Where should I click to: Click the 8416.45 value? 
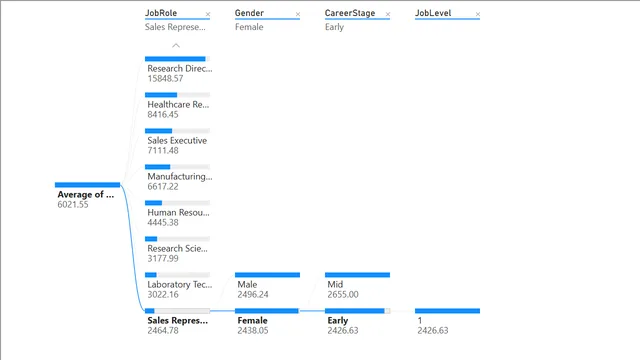163,115
